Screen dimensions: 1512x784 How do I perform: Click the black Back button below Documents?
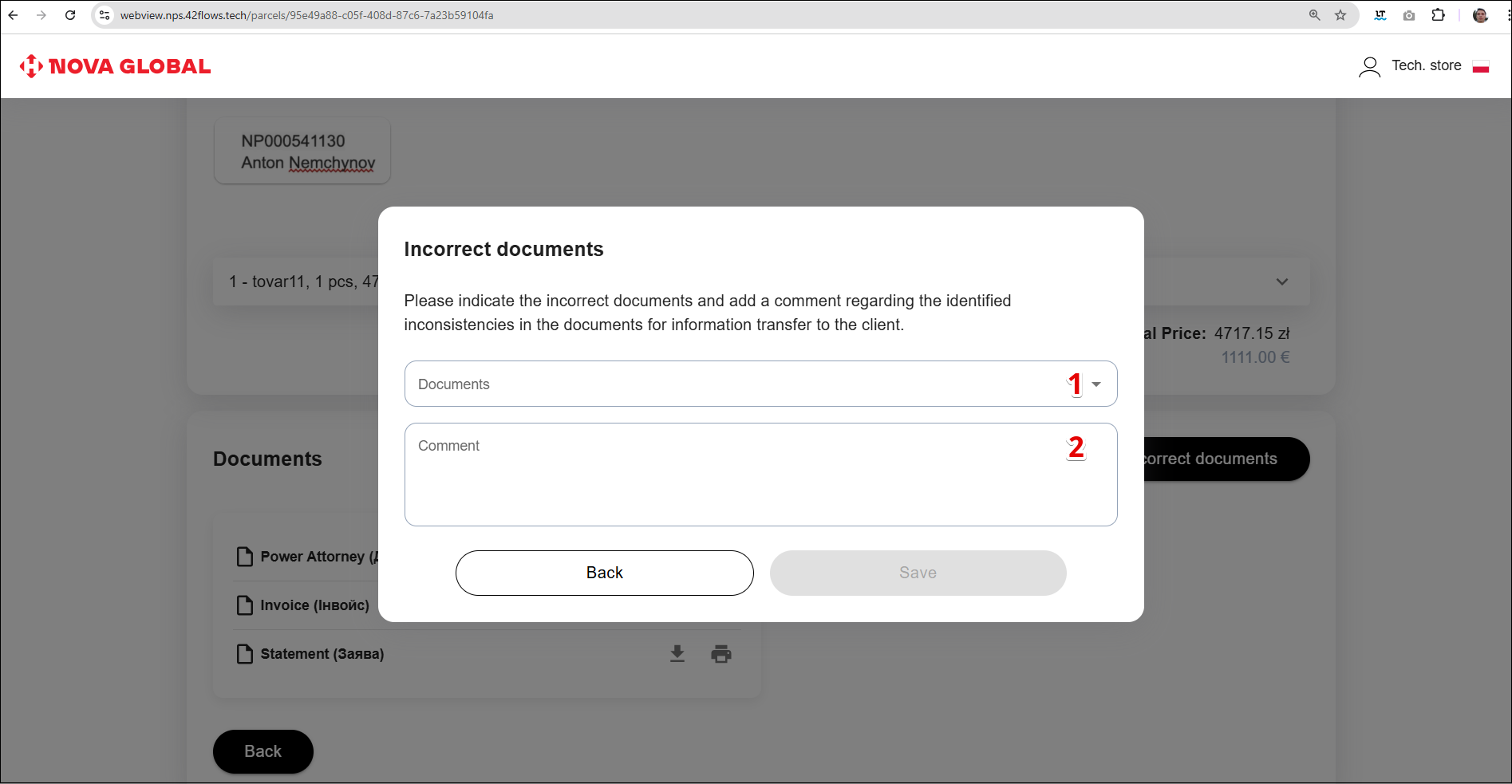pos(263,751)
